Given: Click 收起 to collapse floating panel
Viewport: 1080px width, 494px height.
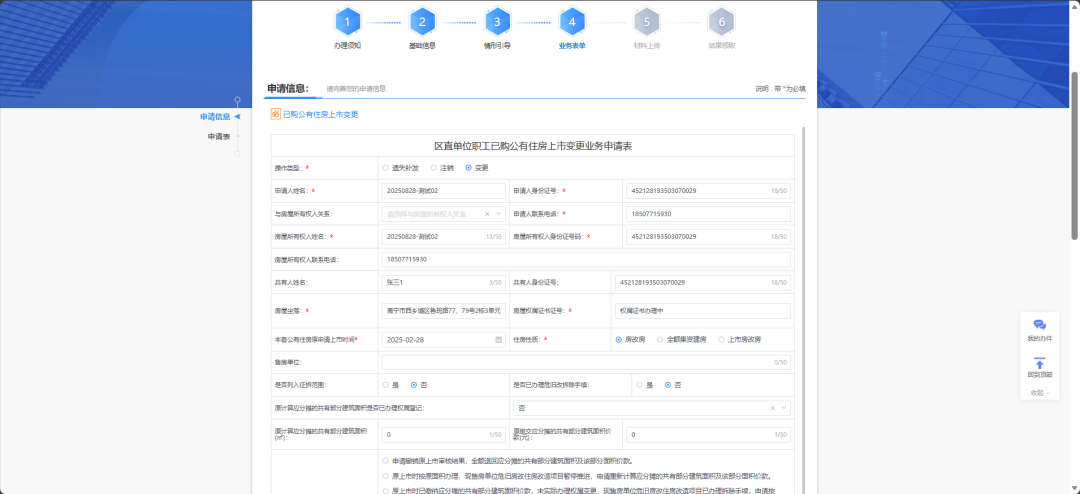Looking at the screenshot, I should tap(1037, 393).
